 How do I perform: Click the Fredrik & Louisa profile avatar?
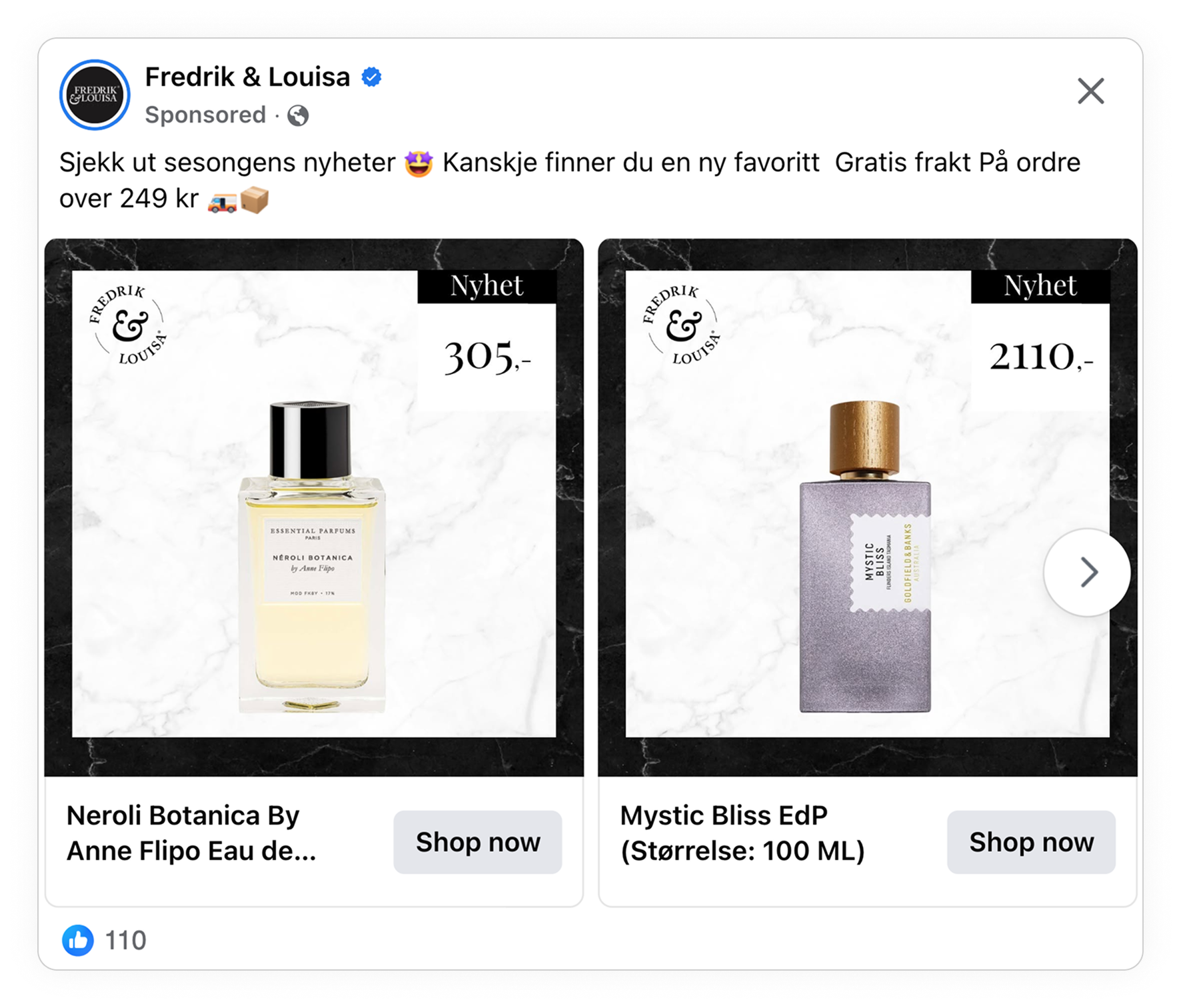[x=95, y=95]
